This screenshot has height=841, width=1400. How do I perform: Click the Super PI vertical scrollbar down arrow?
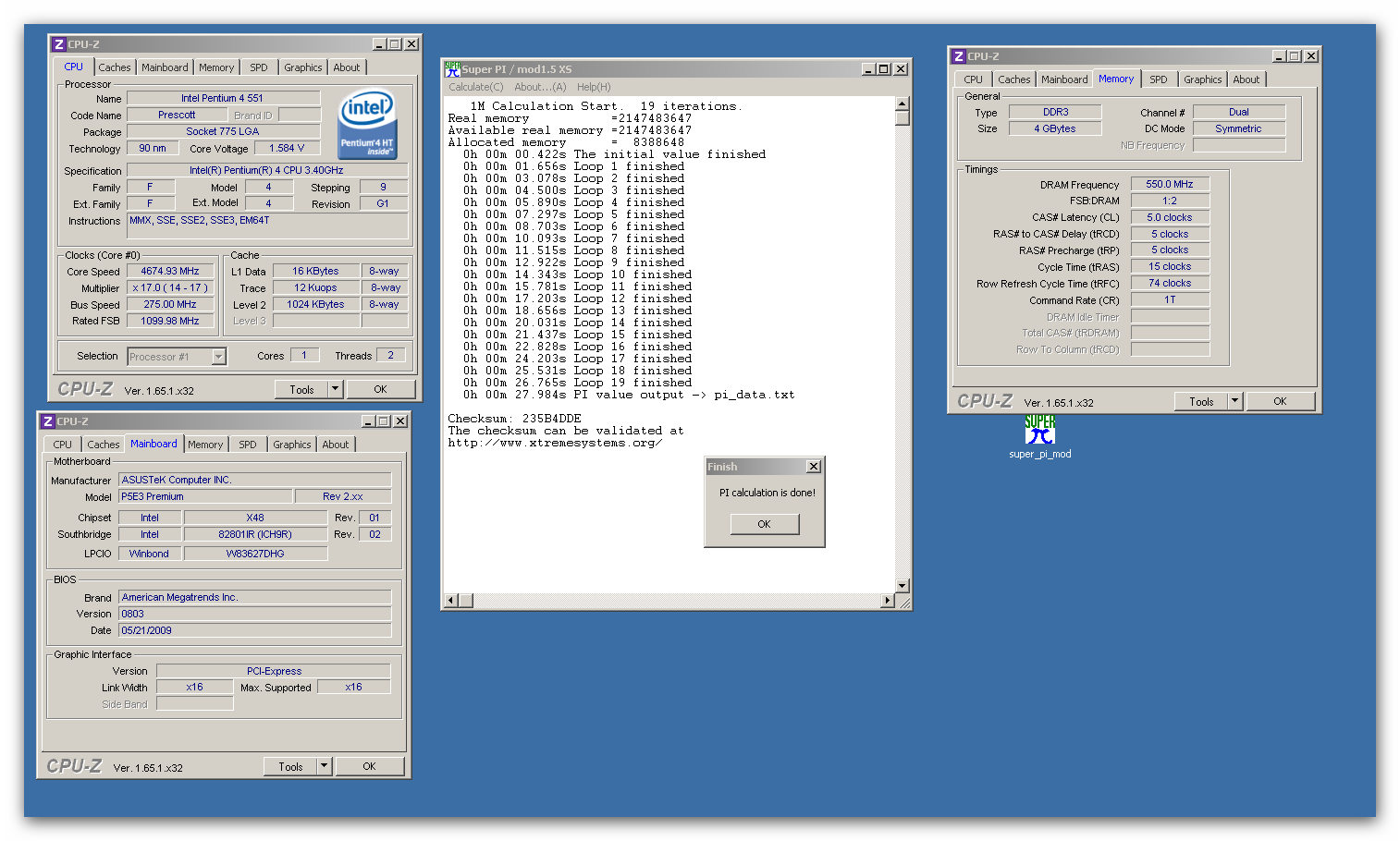tap(903, 586)
